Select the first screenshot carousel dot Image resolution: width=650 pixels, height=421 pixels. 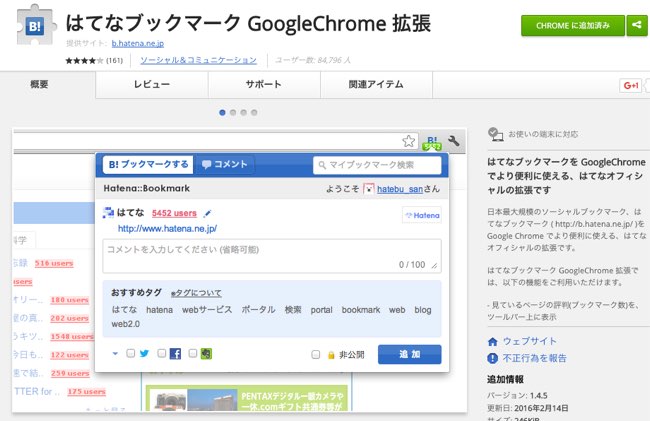pos(222,112)
